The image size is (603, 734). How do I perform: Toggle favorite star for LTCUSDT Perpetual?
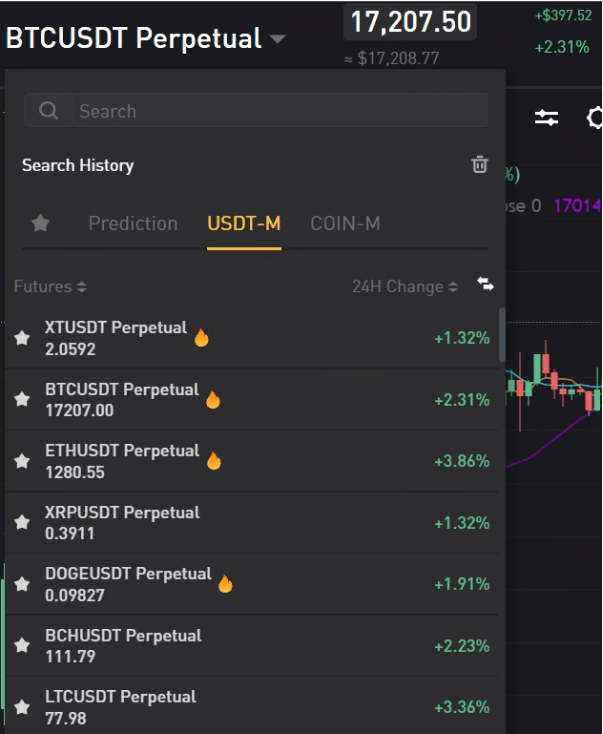22,707
